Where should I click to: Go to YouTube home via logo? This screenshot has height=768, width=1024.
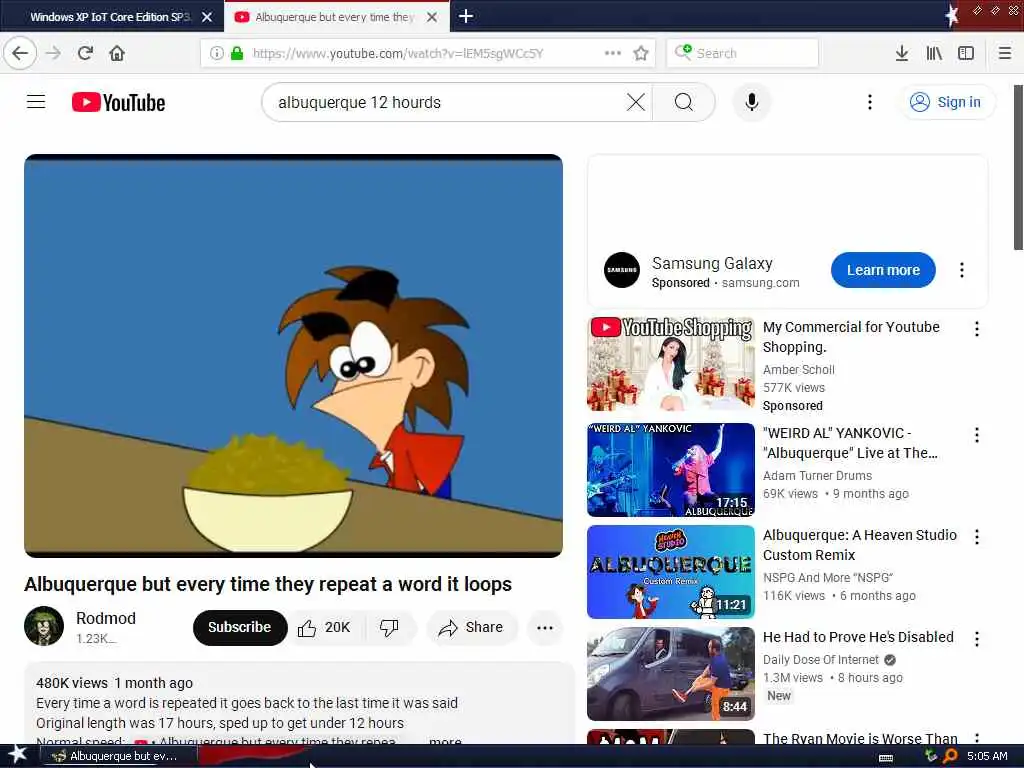(118, 103)
